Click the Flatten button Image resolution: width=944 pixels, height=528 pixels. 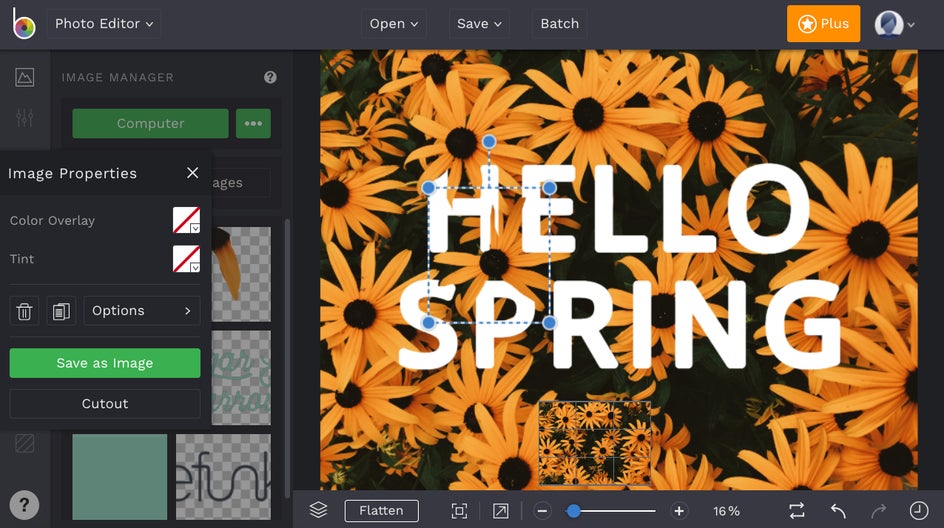(x=381, y=511)
